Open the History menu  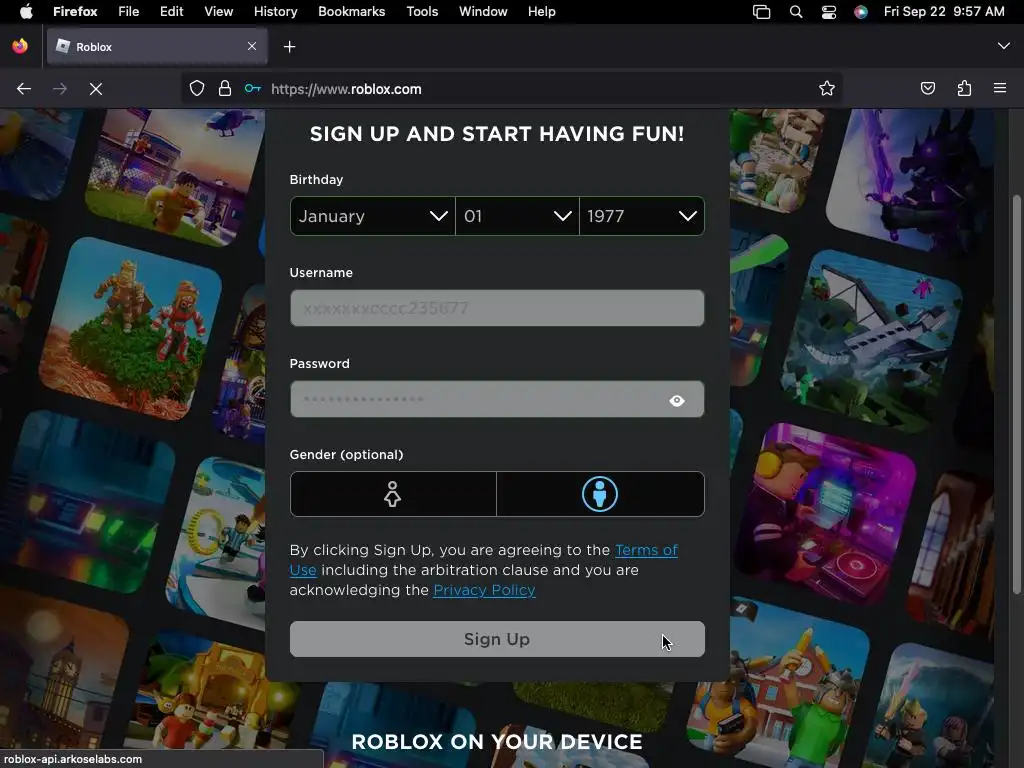(276, 11)
